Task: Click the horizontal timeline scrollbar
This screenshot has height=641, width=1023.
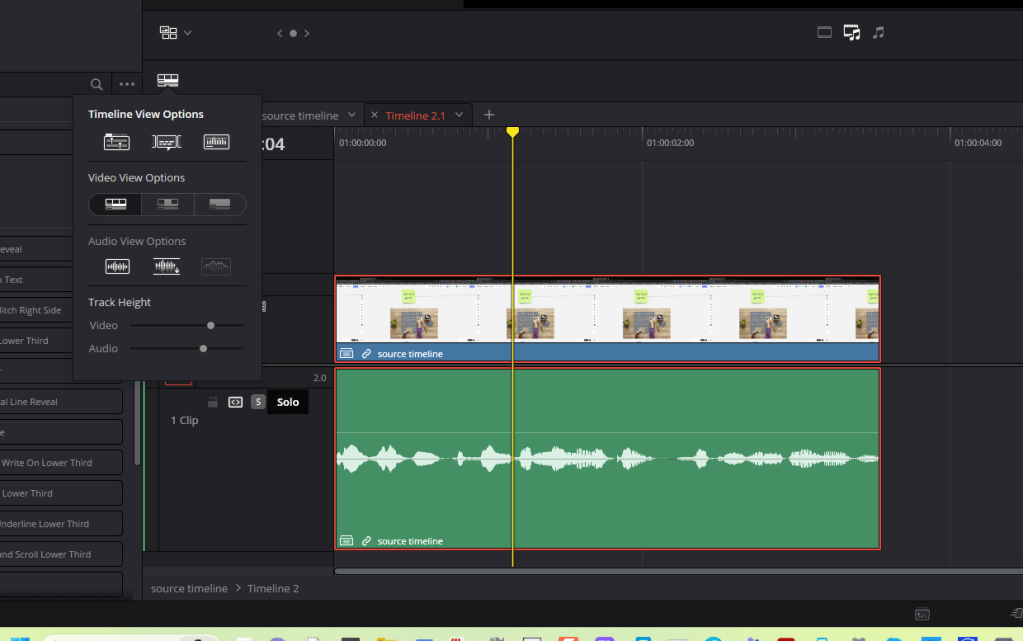Action: pyautogui.click(x=679, y=571)
